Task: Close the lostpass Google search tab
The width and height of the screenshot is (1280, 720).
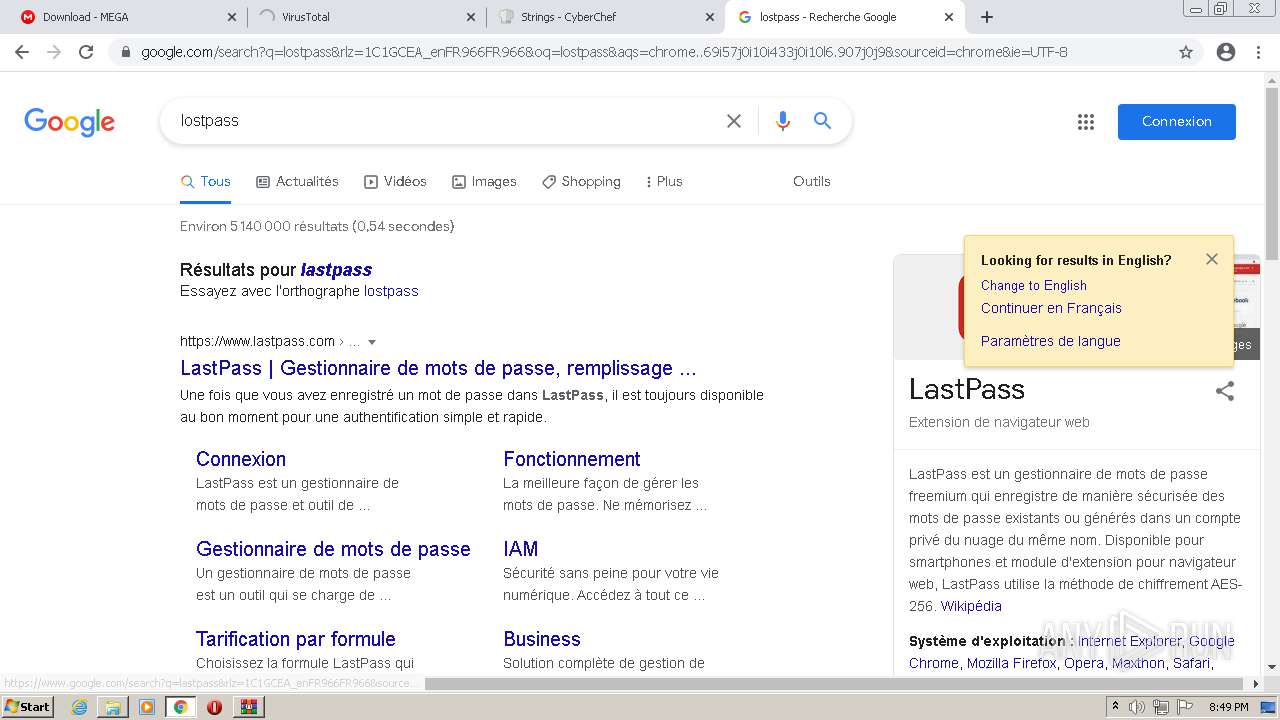Action: [950, 17]
